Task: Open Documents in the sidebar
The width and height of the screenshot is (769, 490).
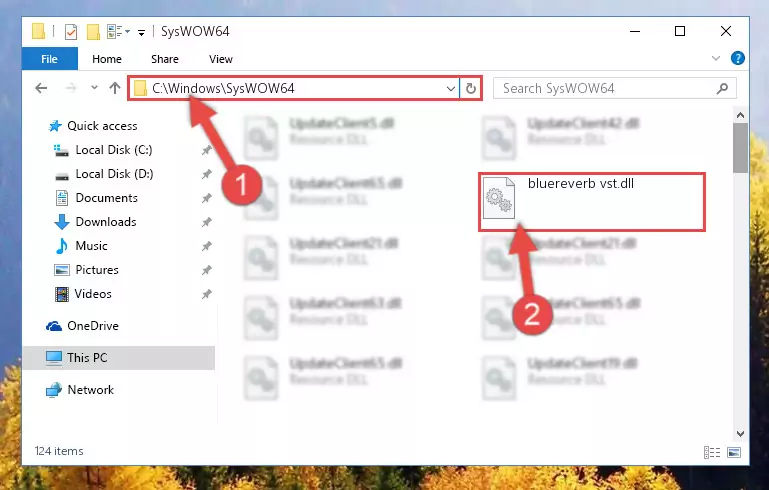Action: (106, 198)
